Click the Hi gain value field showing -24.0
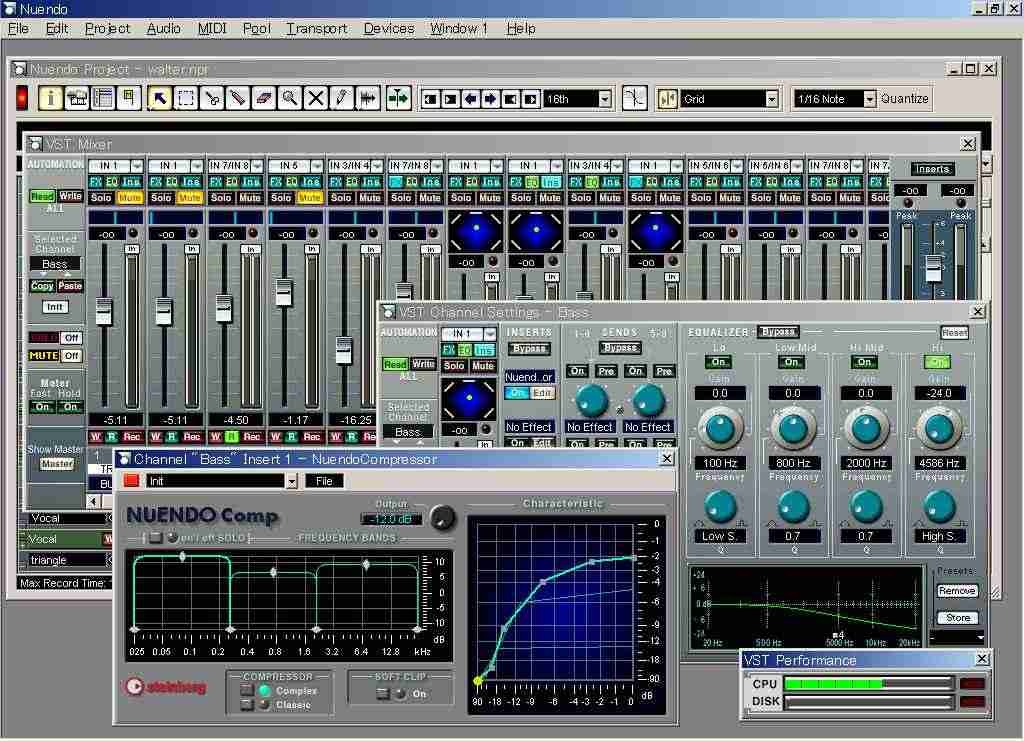Viewport: 1024px width, 741px height. pos(939,393)
